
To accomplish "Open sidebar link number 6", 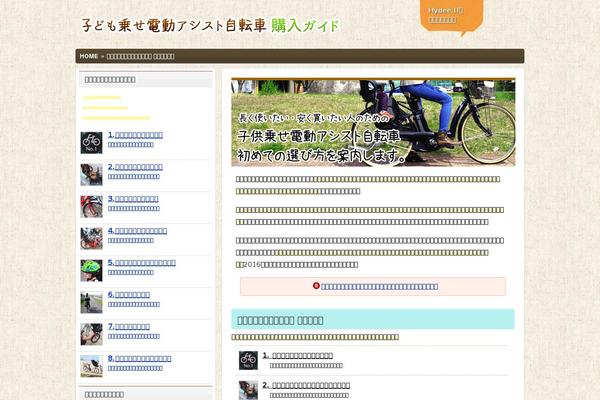I will [x=129, y=295].
